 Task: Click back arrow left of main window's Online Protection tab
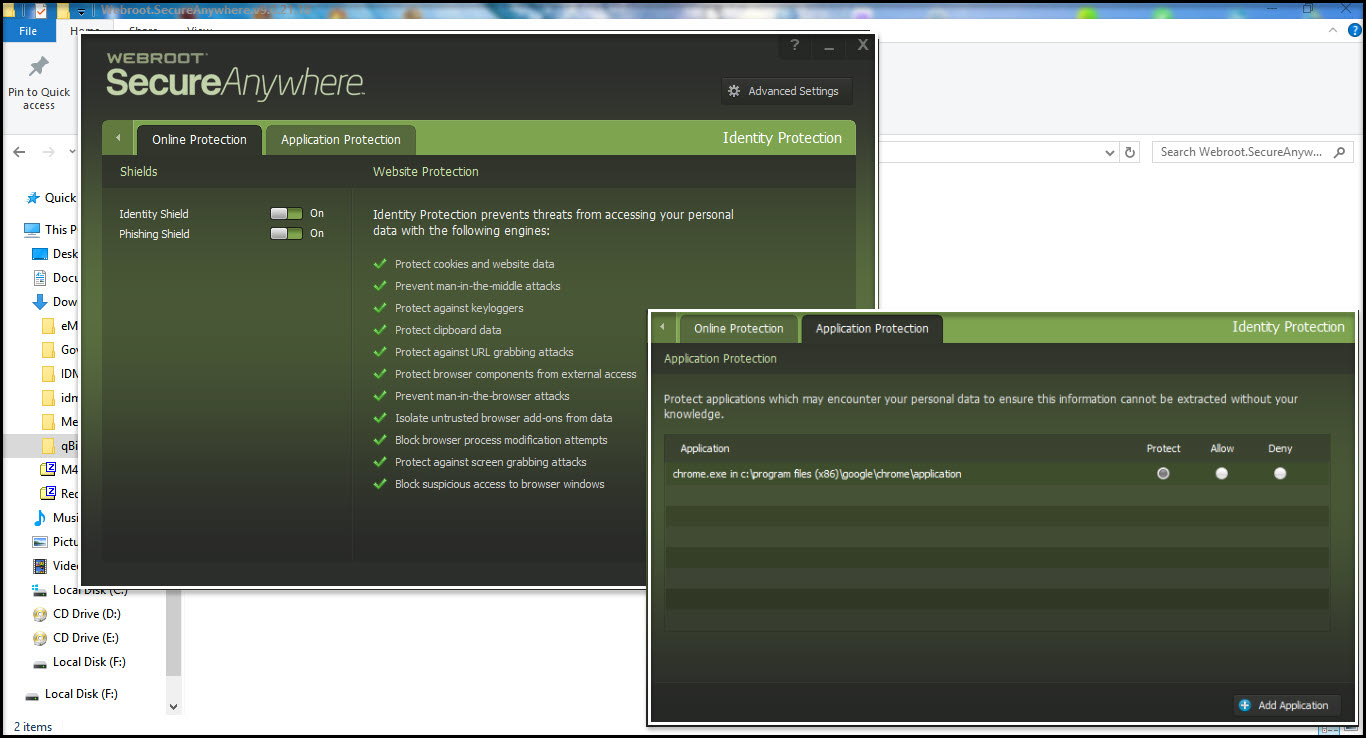click(x=118, y=138)
